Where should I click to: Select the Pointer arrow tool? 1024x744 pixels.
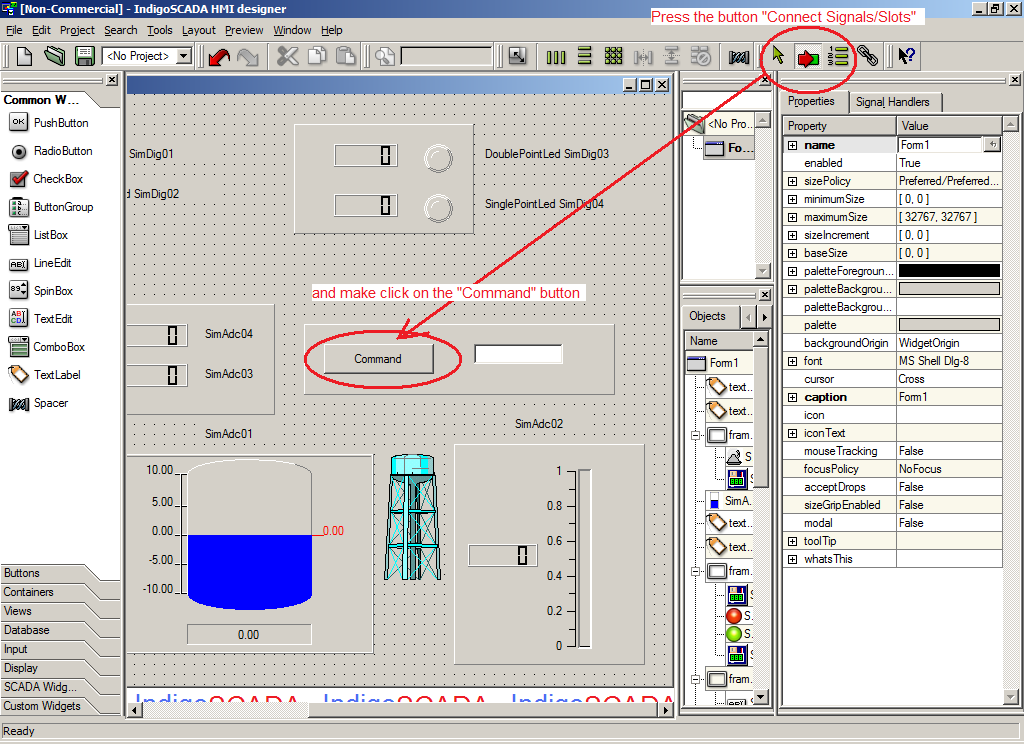[x=778, y=57]
